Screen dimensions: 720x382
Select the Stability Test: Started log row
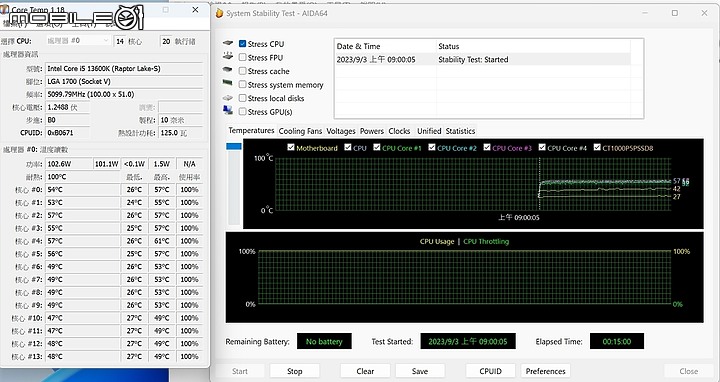click(482, 59)
